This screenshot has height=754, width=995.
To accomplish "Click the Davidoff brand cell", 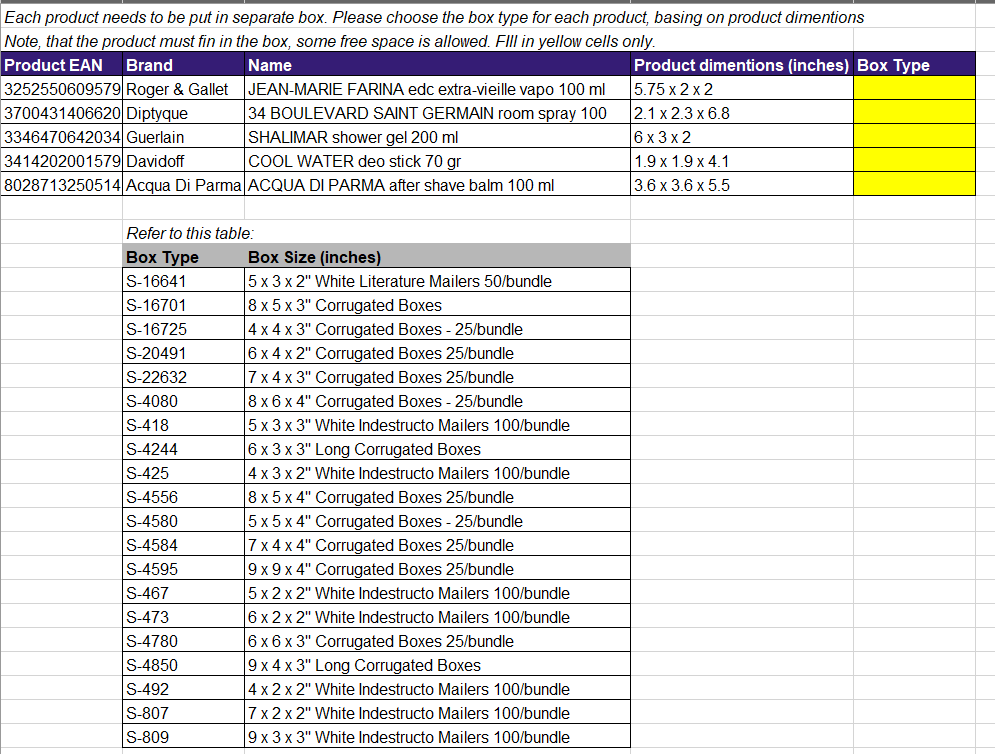I will 183,161.
